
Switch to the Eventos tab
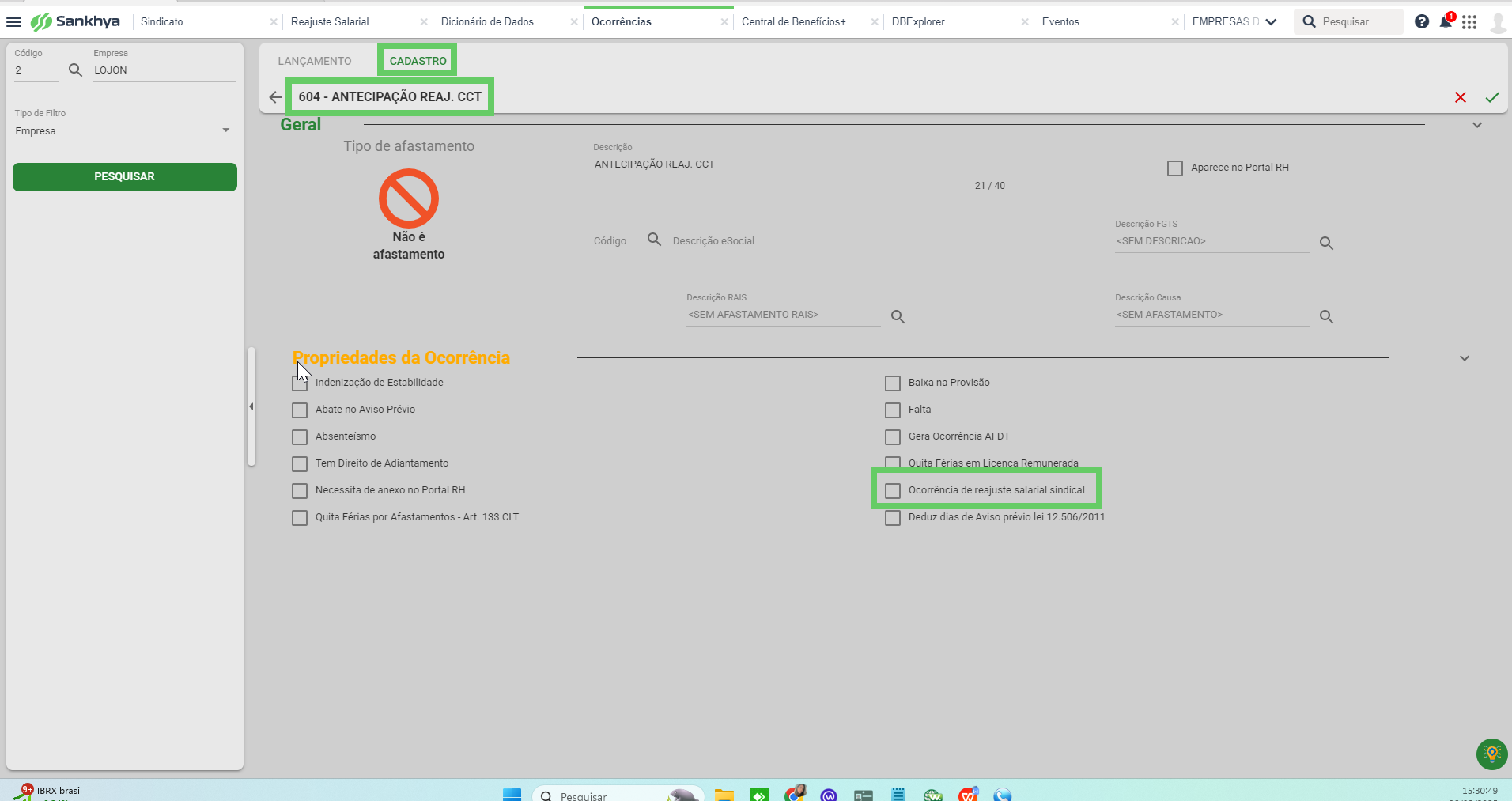[x=1060, y=22]
